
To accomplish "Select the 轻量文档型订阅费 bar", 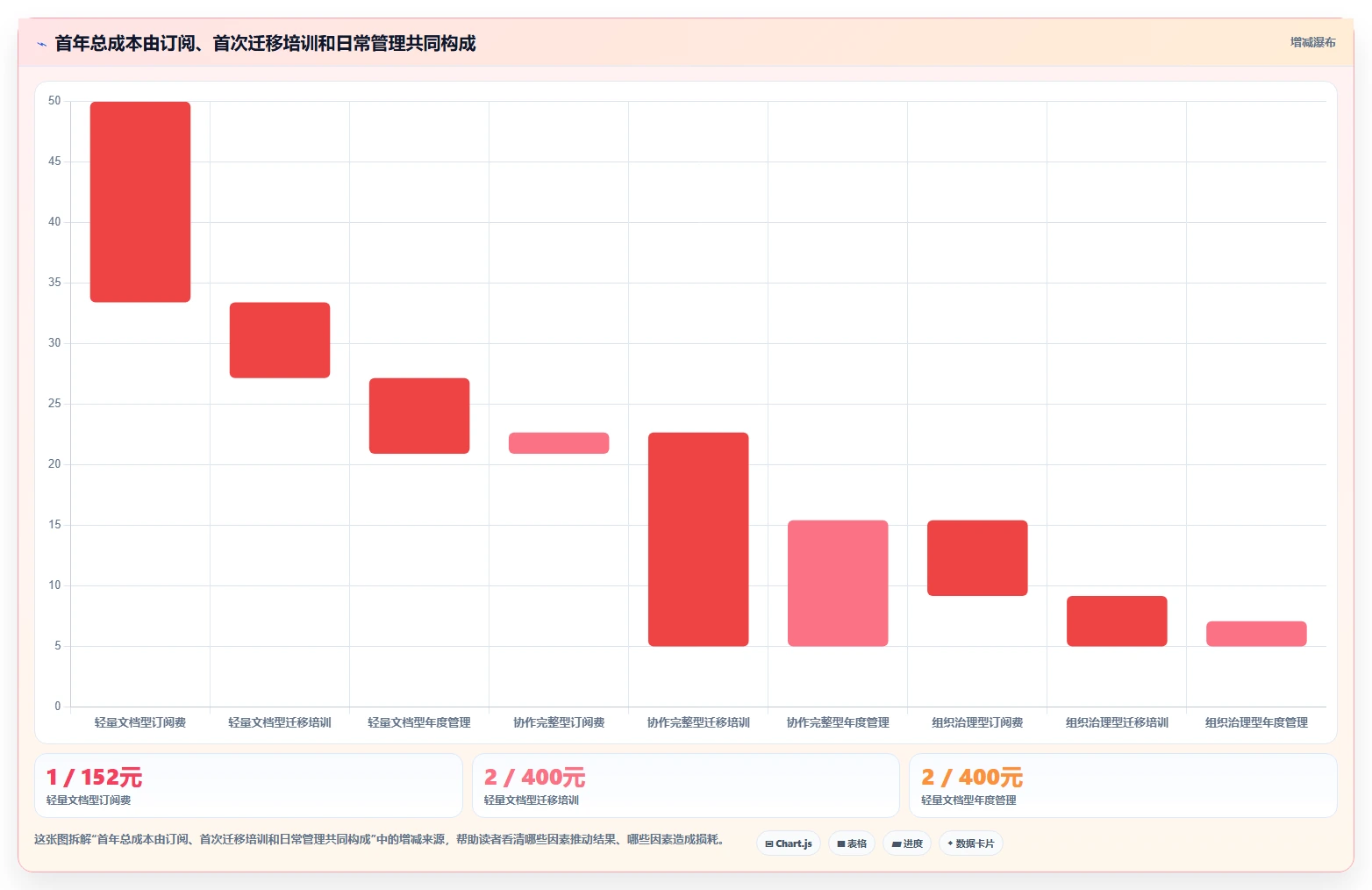I will click(140, 202).
